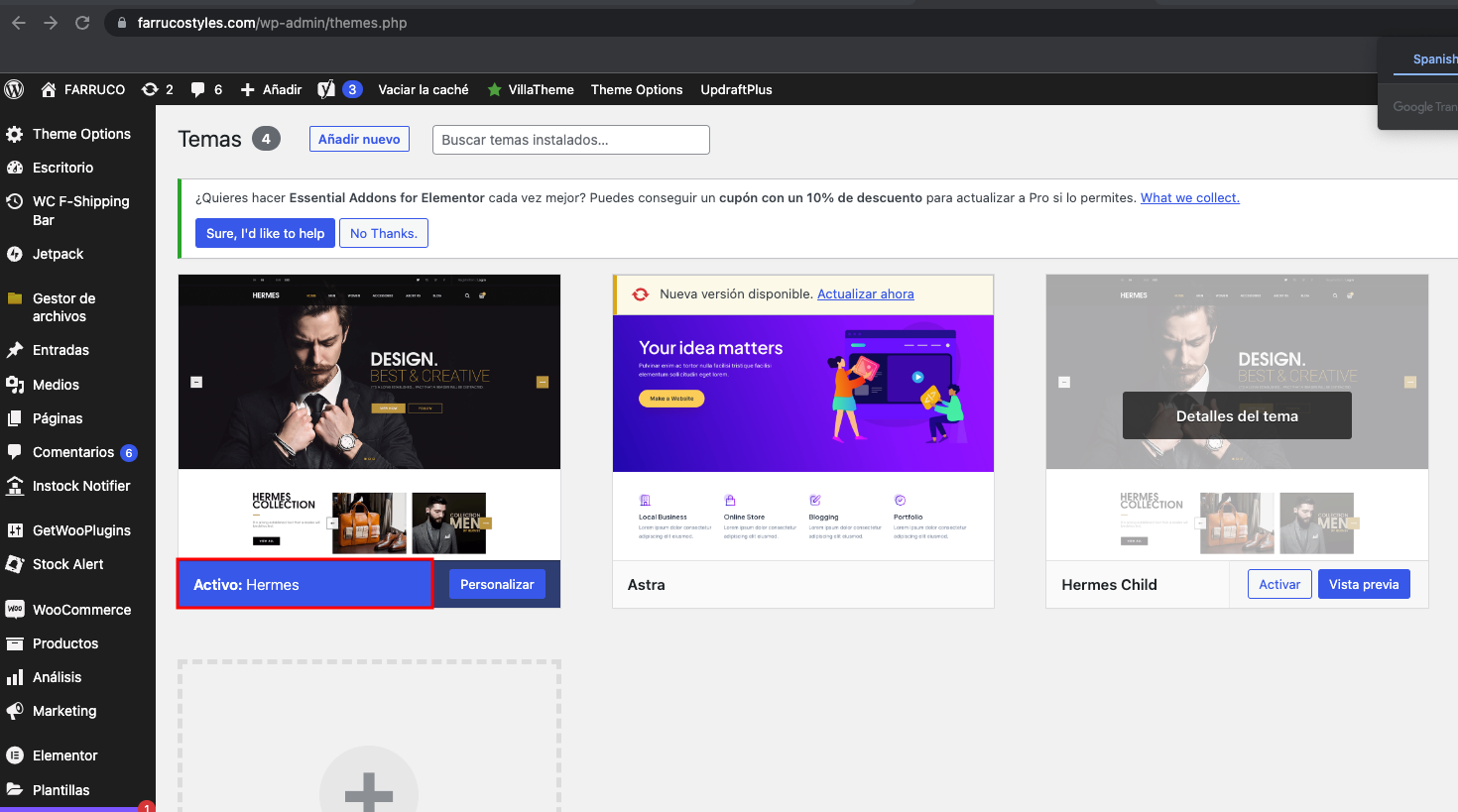The width and height of the screenshot is (1458, 812).
Task: Open the Vaciar la caché menu item
Action: point(424,89)
